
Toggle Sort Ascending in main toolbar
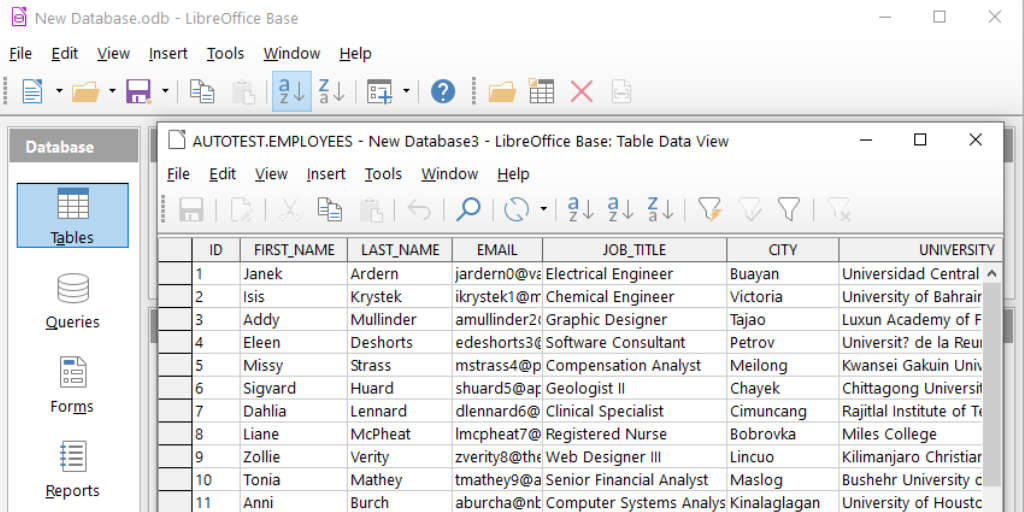click(291, 91)
